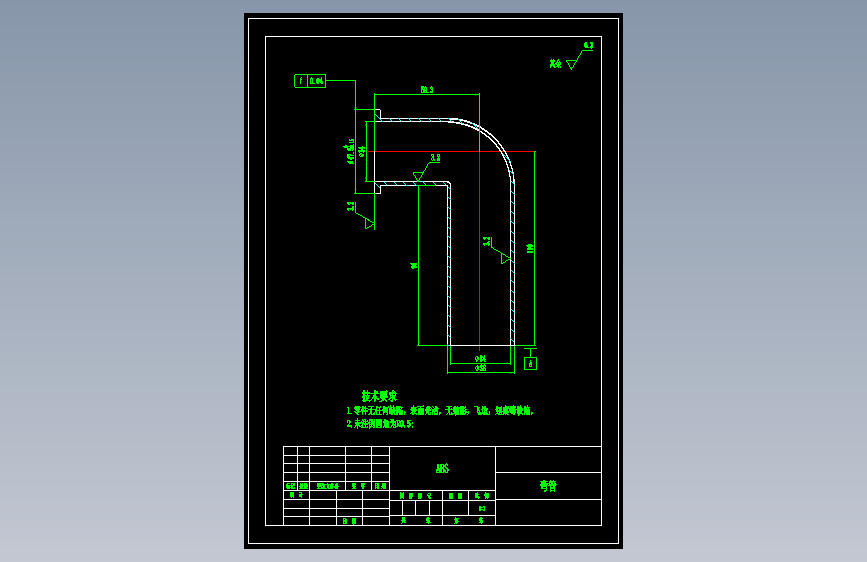Click the geometric tolerance frame near the flange
The width and height of the screenshot is (867, 562).
(x=310, y=81)
